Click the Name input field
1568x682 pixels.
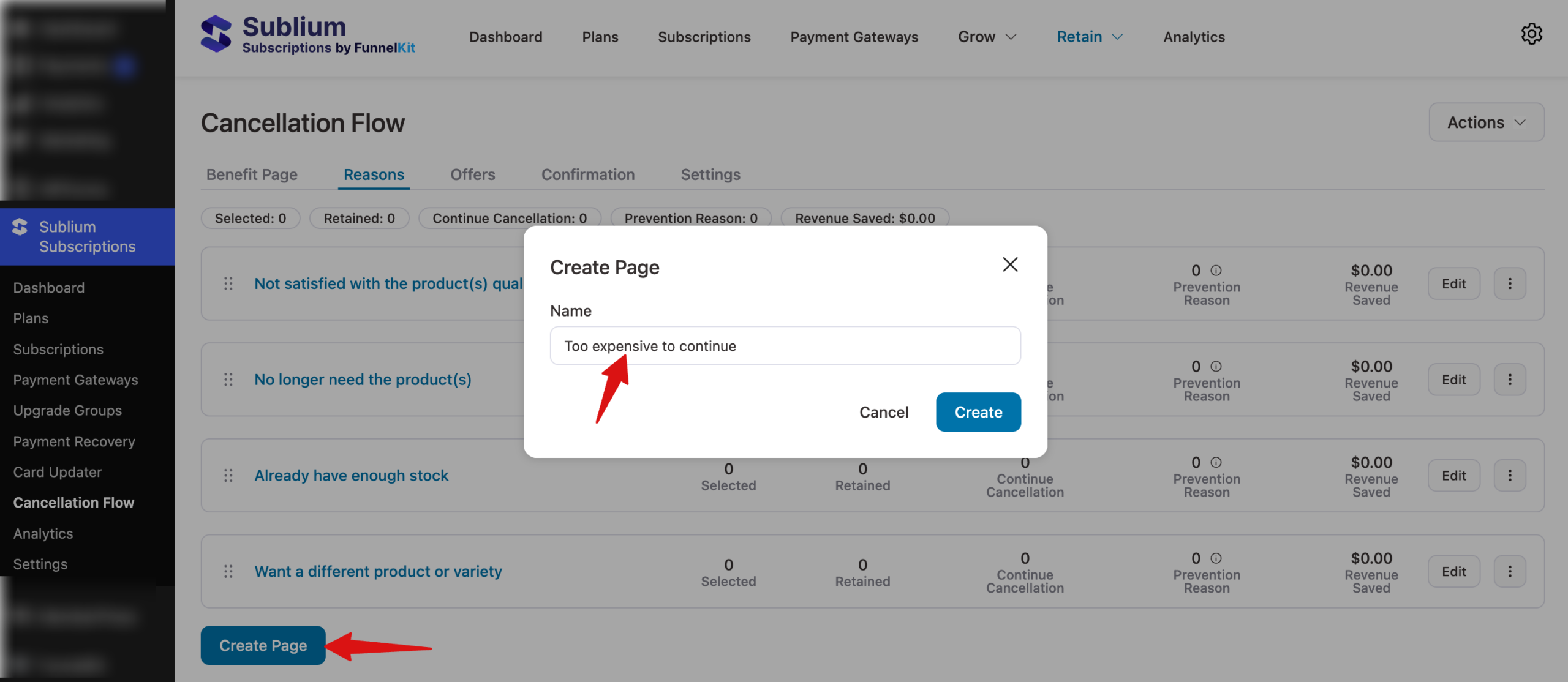point(785,346)
